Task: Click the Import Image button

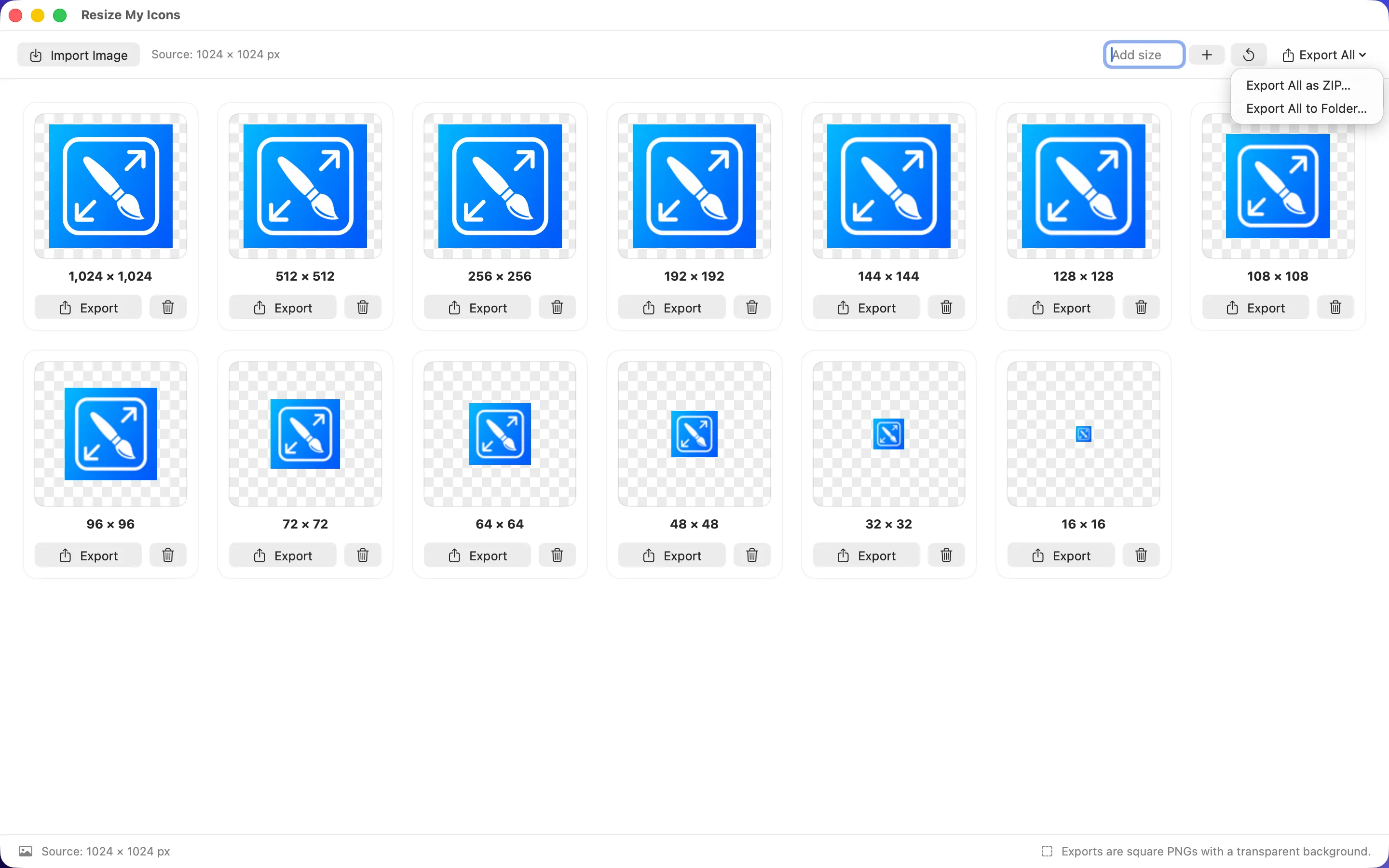Action: [x=79, y=54]
